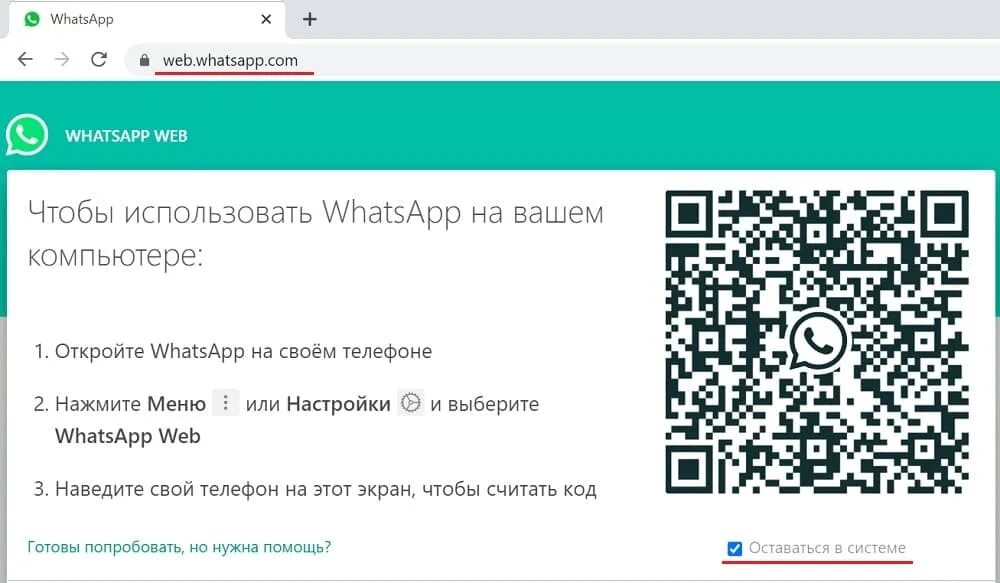Close the WhatsApp browser tab
Screen dimensions: 1000x583
click(x=267, y=19)
